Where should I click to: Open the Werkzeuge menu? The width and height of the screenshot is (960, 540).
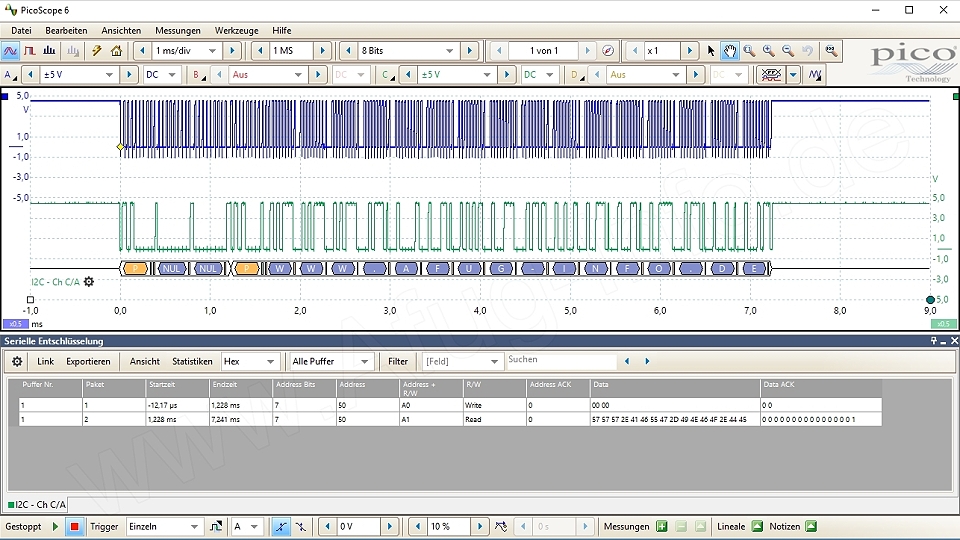coord(236,31)
